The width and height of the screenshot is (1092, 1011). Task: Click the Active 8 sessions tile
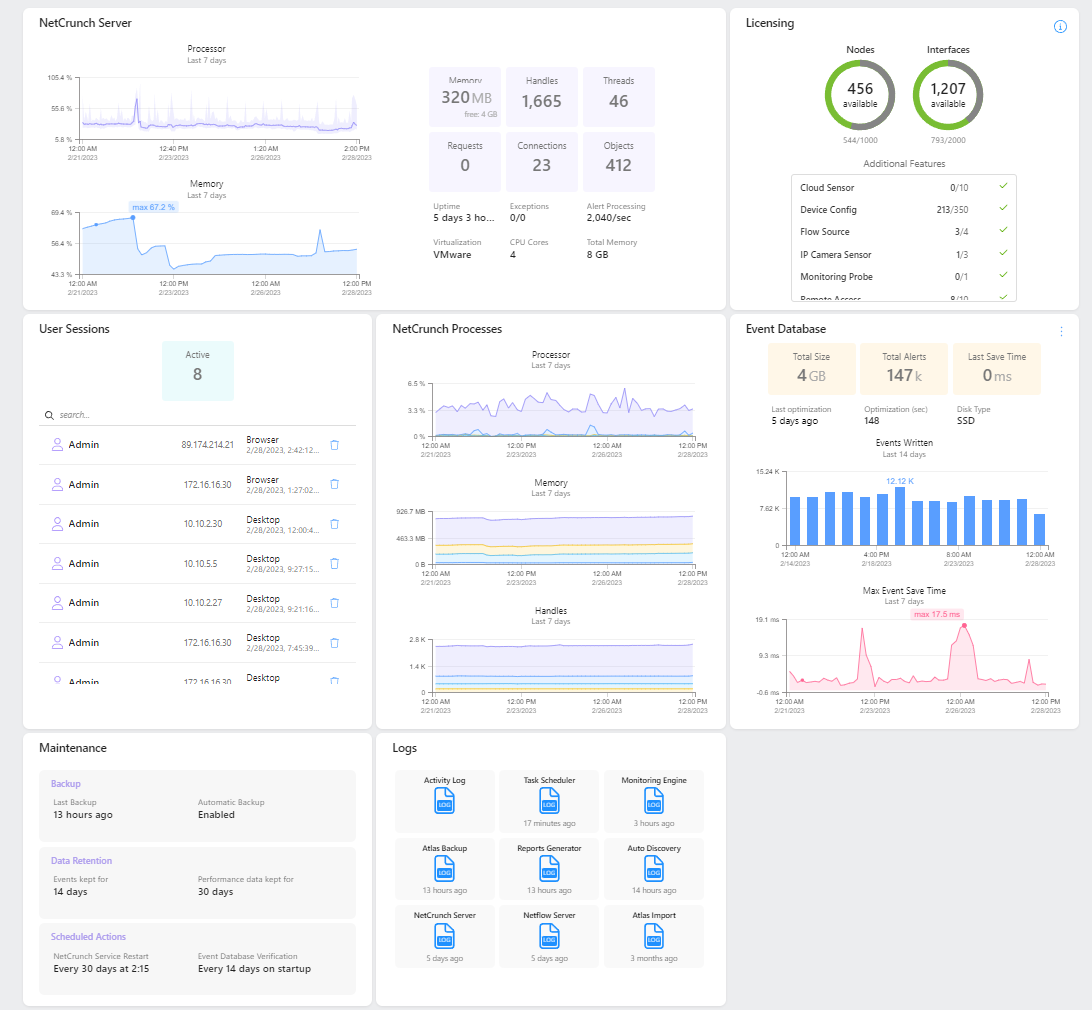198,370
